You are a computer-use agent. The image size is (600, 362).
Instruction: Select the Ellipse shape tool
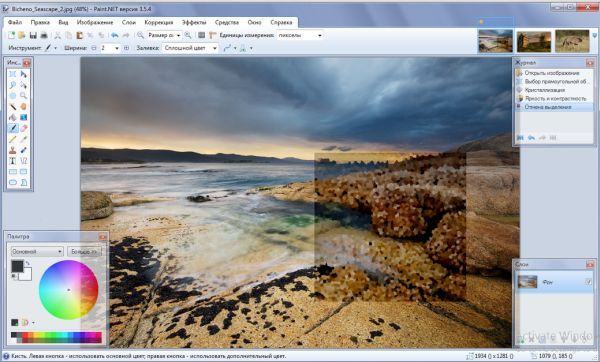13,183
